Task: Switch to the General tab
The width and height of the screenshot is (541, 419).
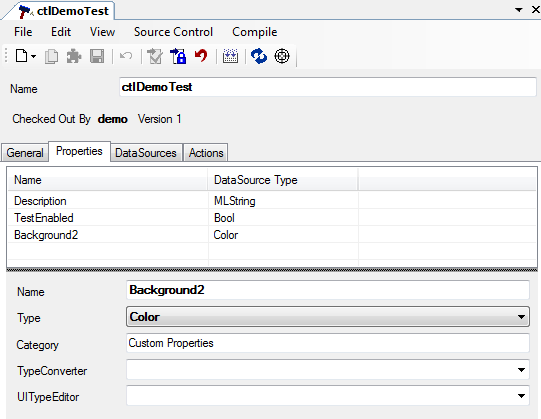Action: [x=25, y=153]
